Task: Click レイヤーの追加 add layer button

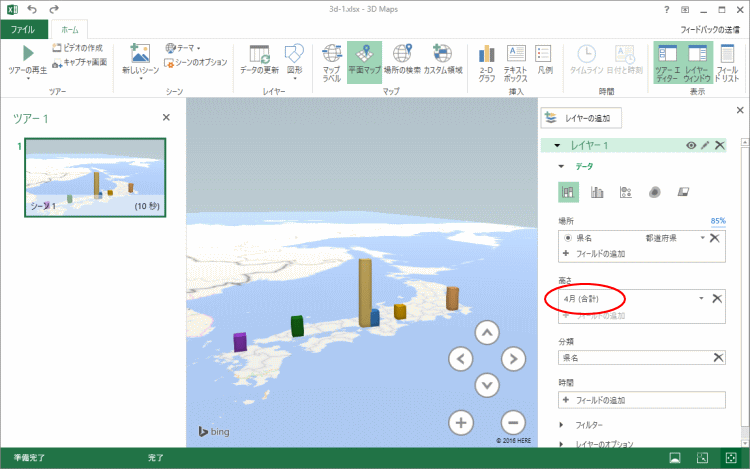Action: (581, 118)
